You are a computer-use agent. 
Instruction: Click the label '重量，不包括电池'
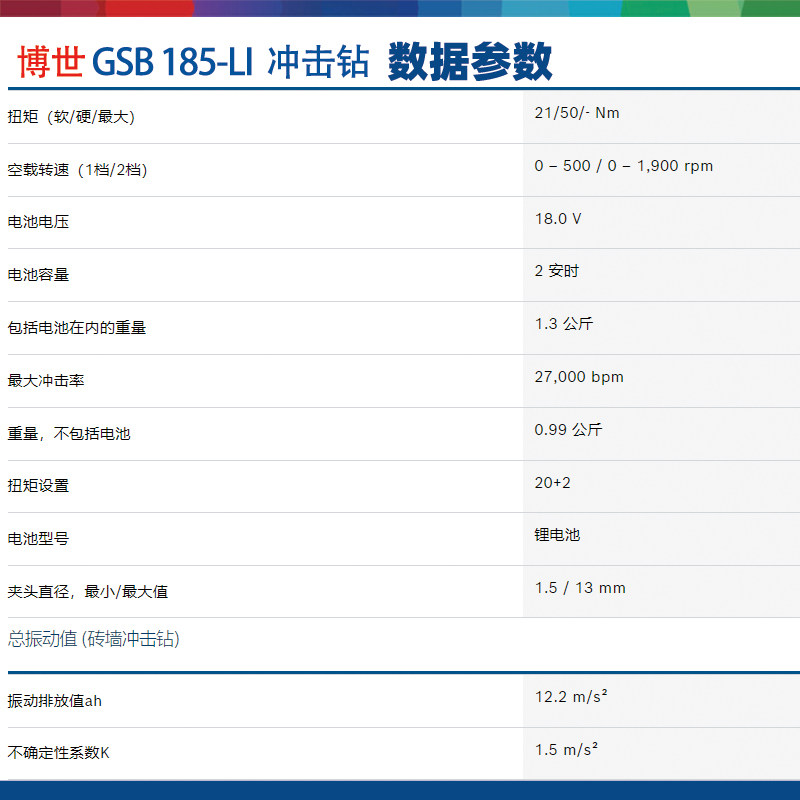(x=69, y=434)
